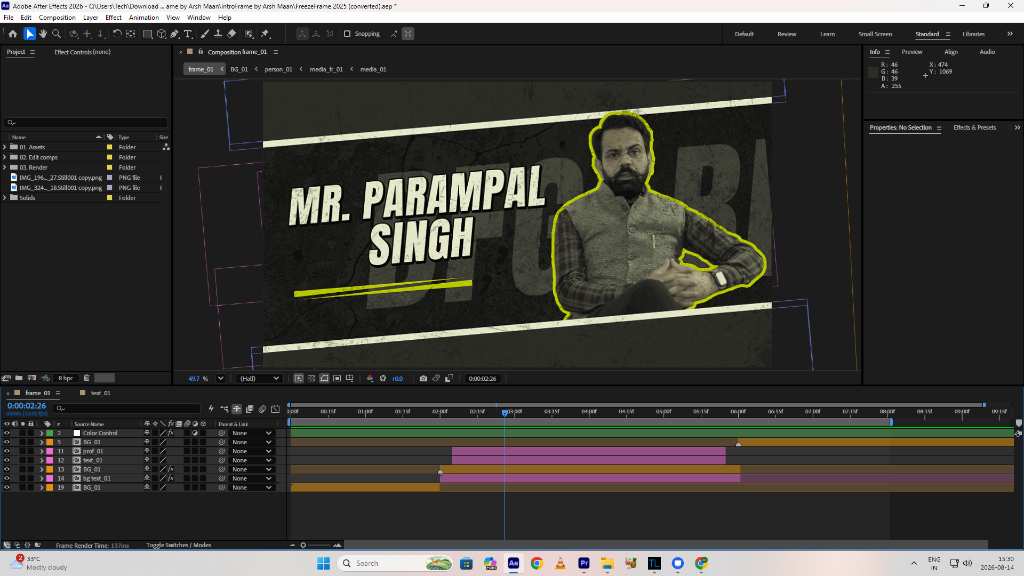Click green label swatch of Color Control

point(50,433)
